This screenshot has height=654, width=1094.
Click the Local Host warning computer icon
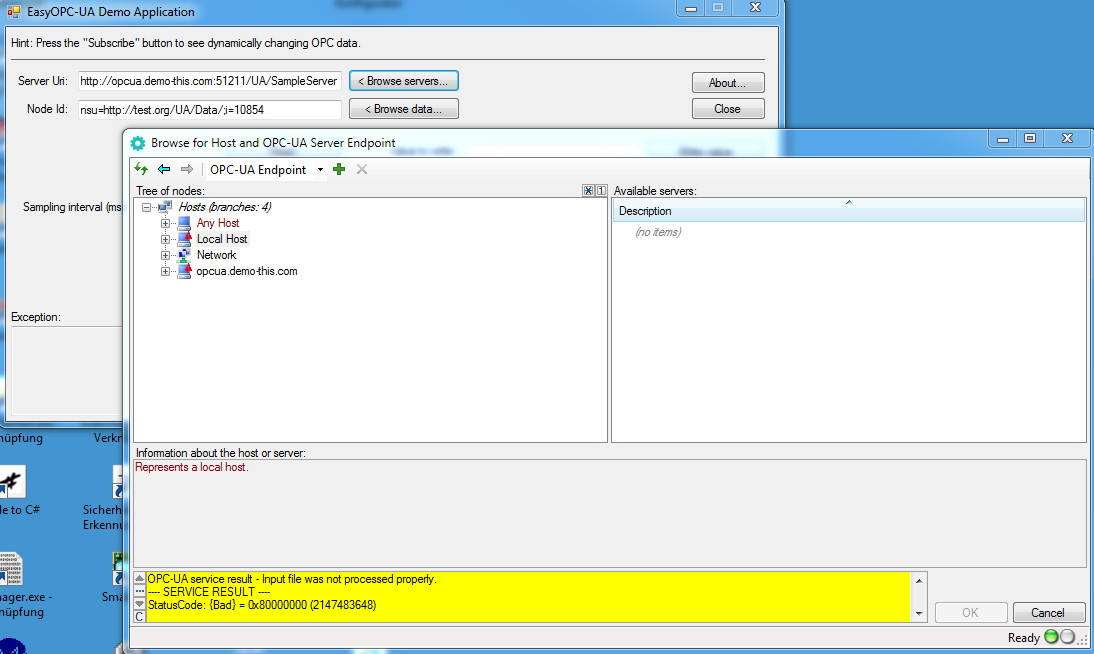click(x=184, y=239)
